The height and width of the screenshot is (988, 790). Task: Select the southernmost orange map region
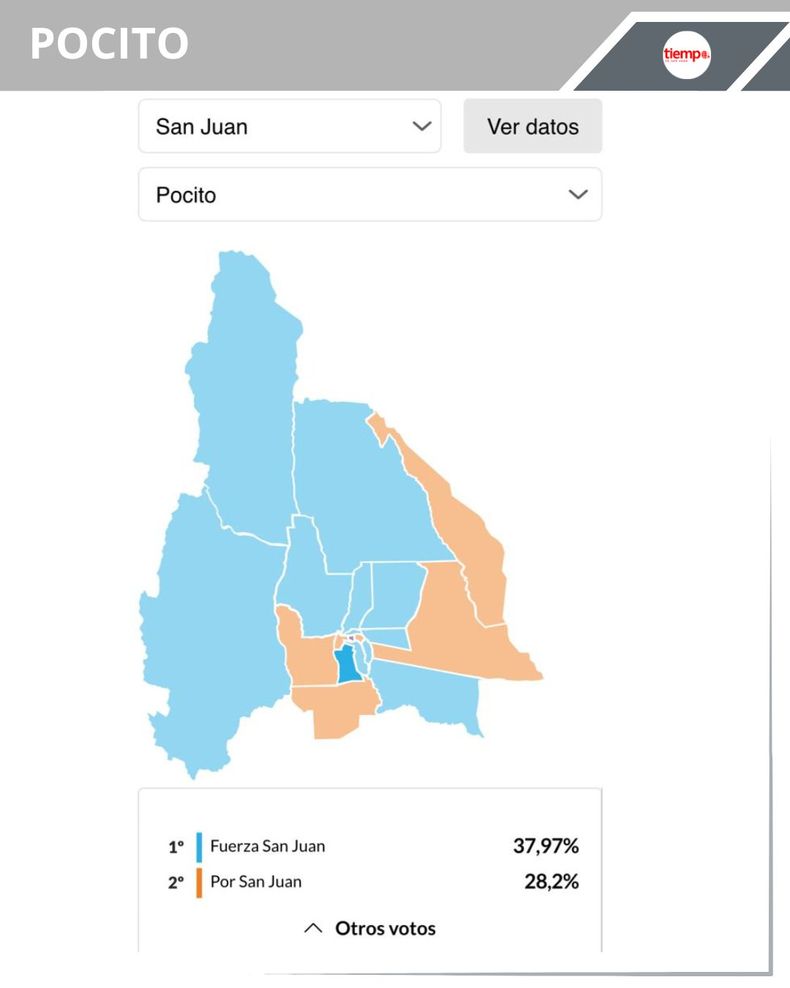[335, 712]
